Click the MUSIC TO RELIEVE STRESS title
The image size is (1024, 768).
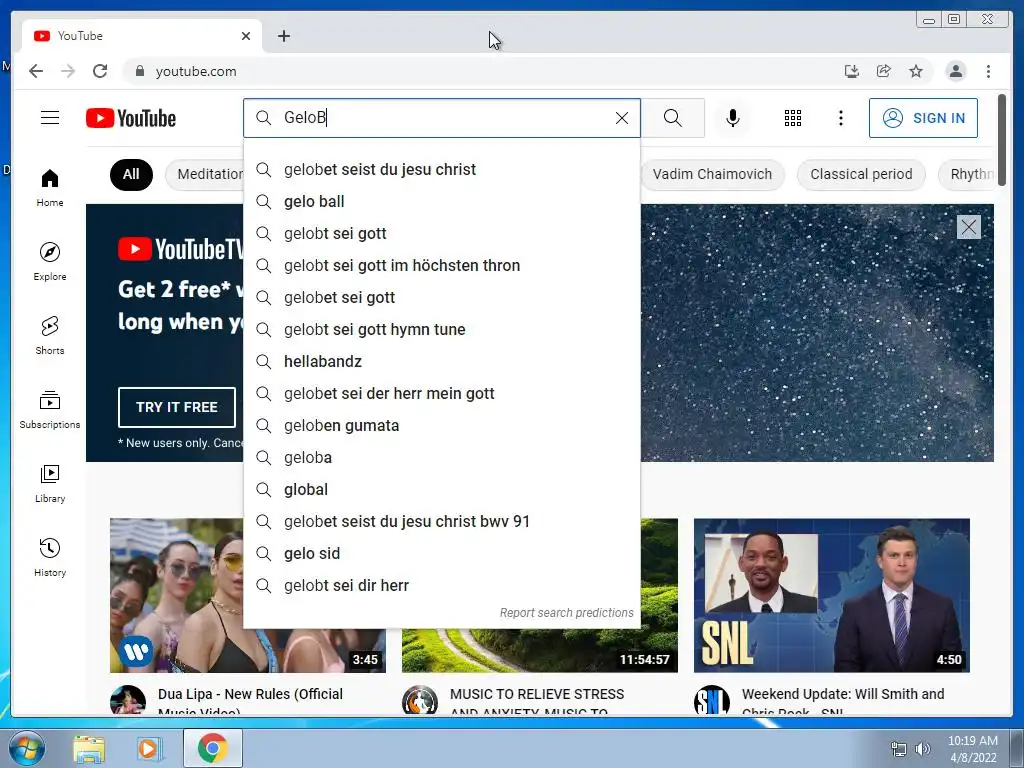(537, 701)
